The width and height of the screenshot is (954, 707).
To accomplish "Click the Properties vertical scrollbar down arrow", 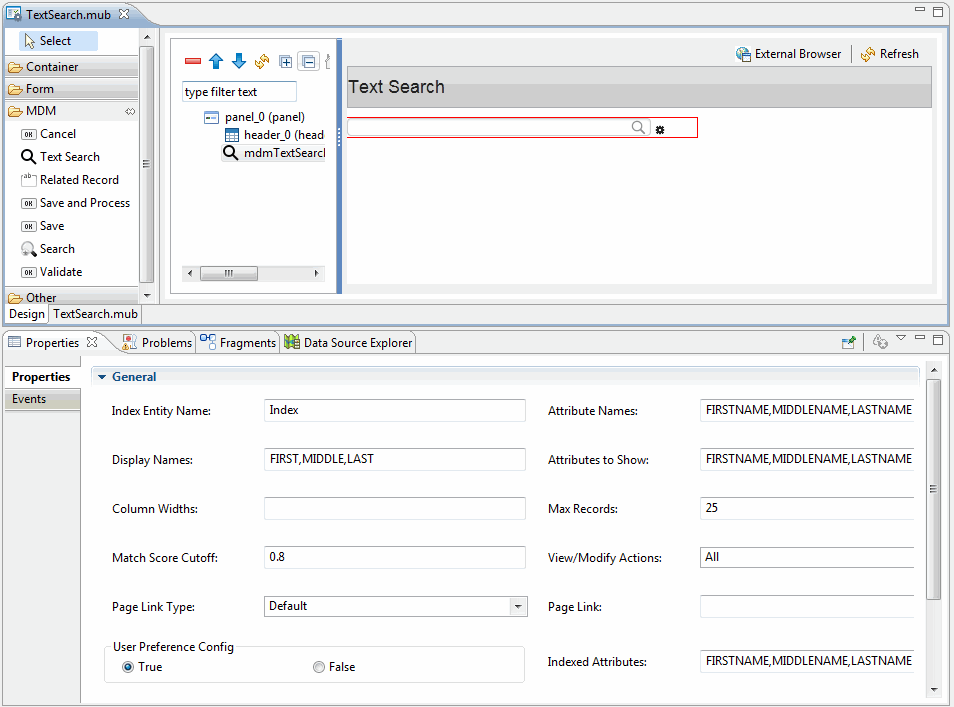I will click(934, 690).
